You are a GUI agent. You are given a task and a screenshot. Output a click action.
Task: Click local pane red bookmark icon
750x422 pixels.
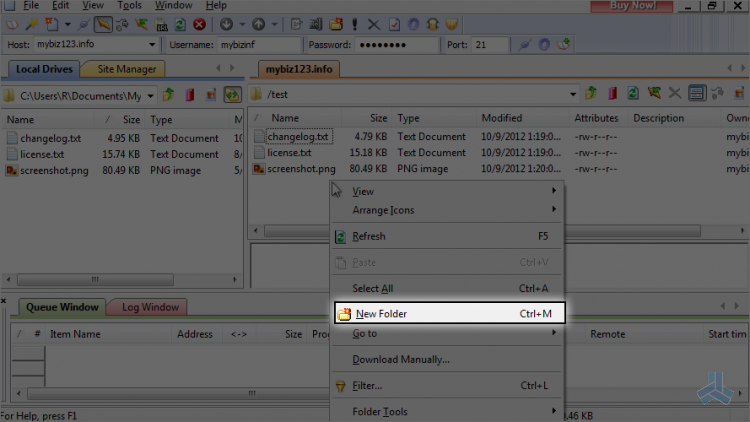click(190, 95)
